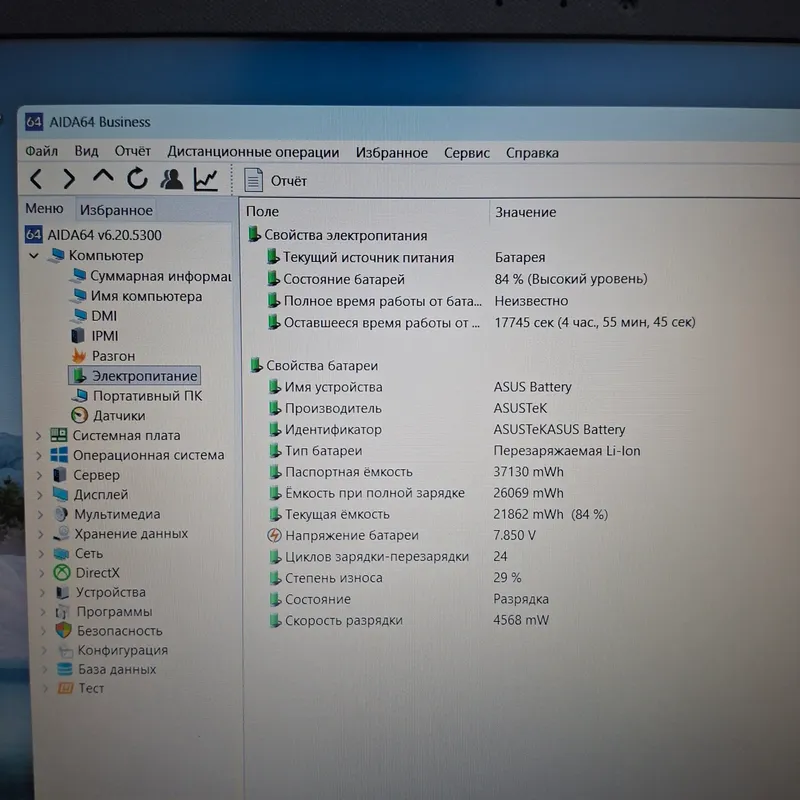Click the Циклов зарядки-перезарядки row
Screen dimensions: 800x800
point(389,556)
